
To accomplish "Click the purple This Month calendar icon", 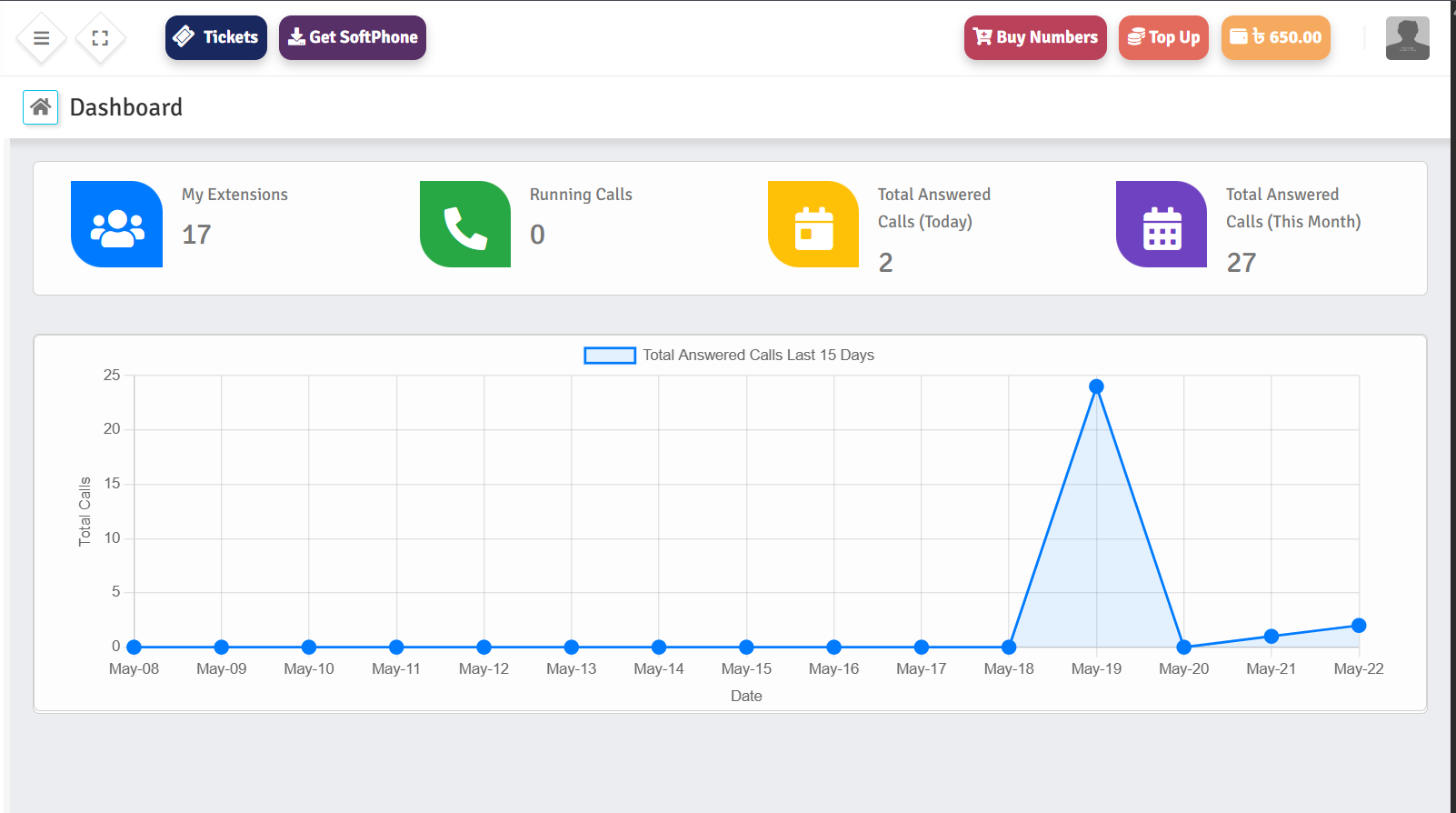I will pyautogui.click(x=1162, y=225).
